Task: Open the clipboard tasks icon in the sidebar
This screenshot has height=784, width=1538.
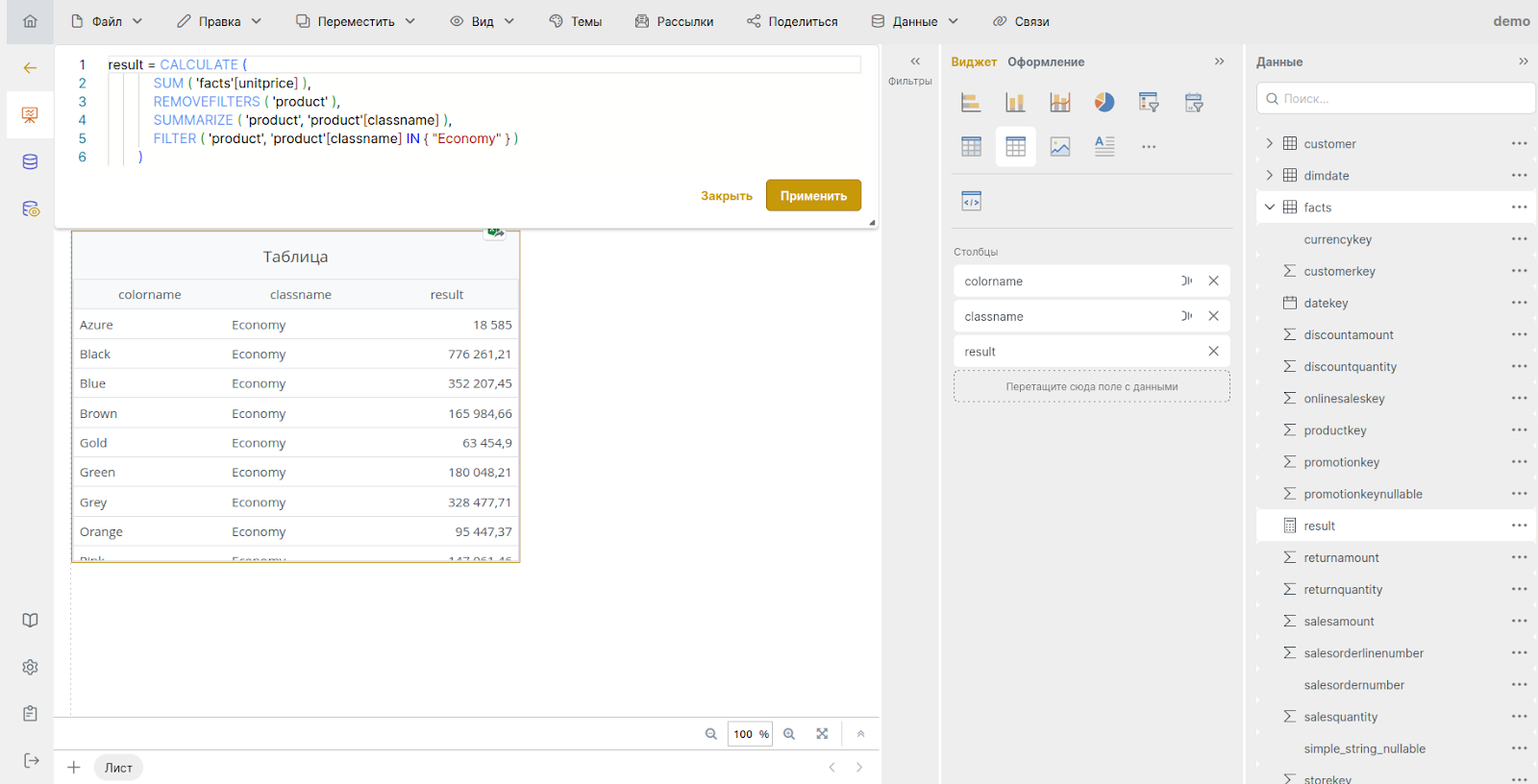Action: pyautogui.click(x=30, y=714)
